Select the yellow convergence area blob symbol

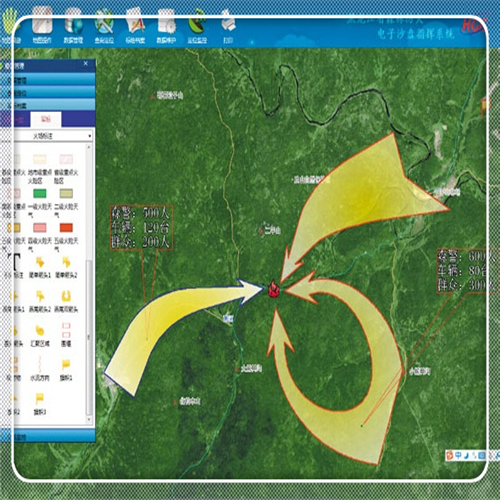[x=40, y=330]
